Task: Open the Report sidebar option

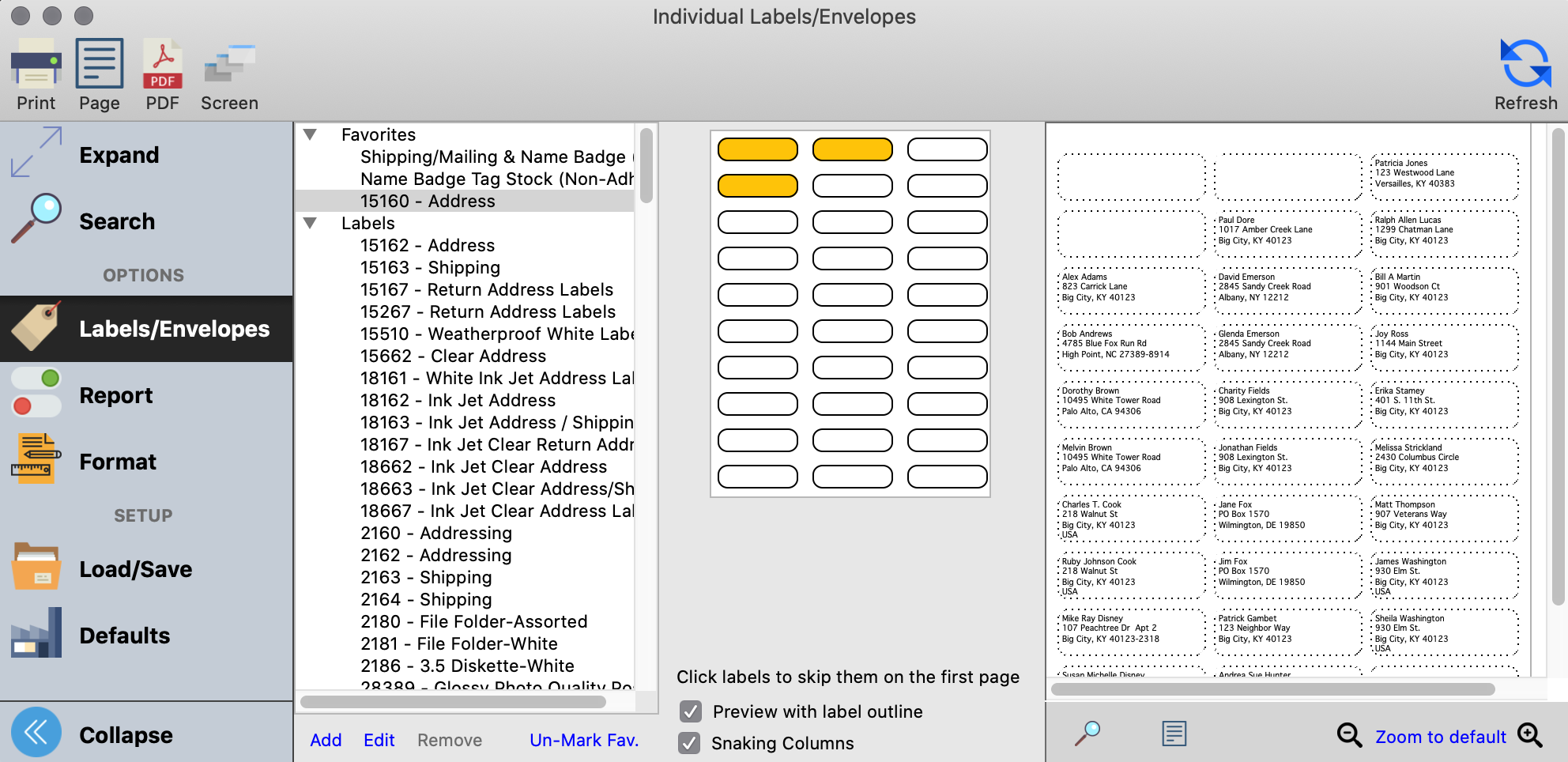Action: click(146, 395)
